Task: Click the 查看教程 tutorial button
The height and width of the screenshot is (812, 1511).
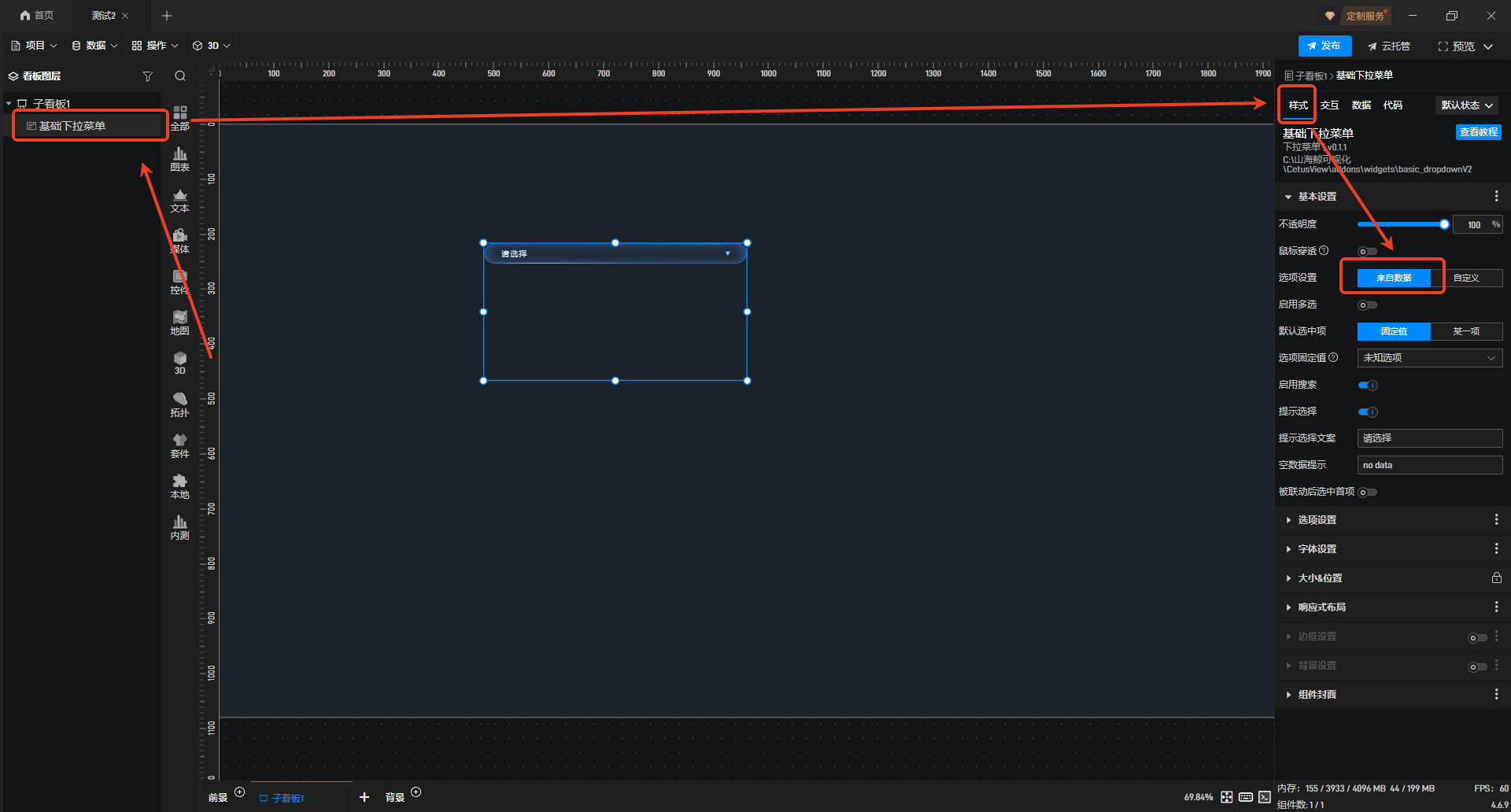Action: pos(1478,132)
